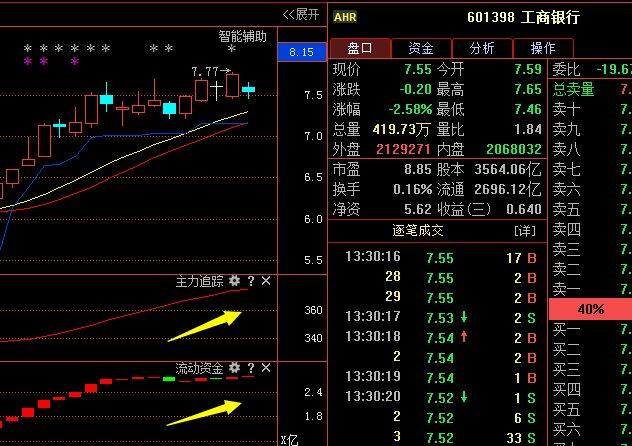This screenshot has width=632, height=446.
Task: Open the 分析 tab
Action: 482,48
